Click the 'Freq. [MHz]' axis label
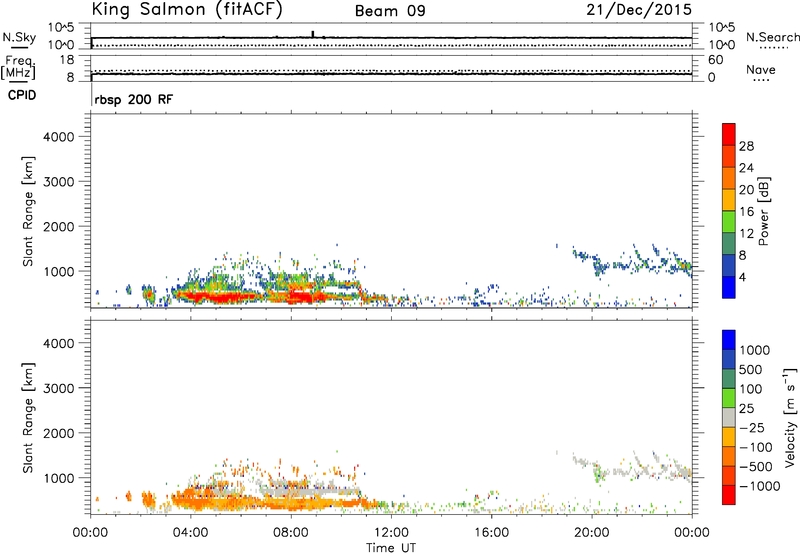800x554 pixels. click(x=19, y=67)
